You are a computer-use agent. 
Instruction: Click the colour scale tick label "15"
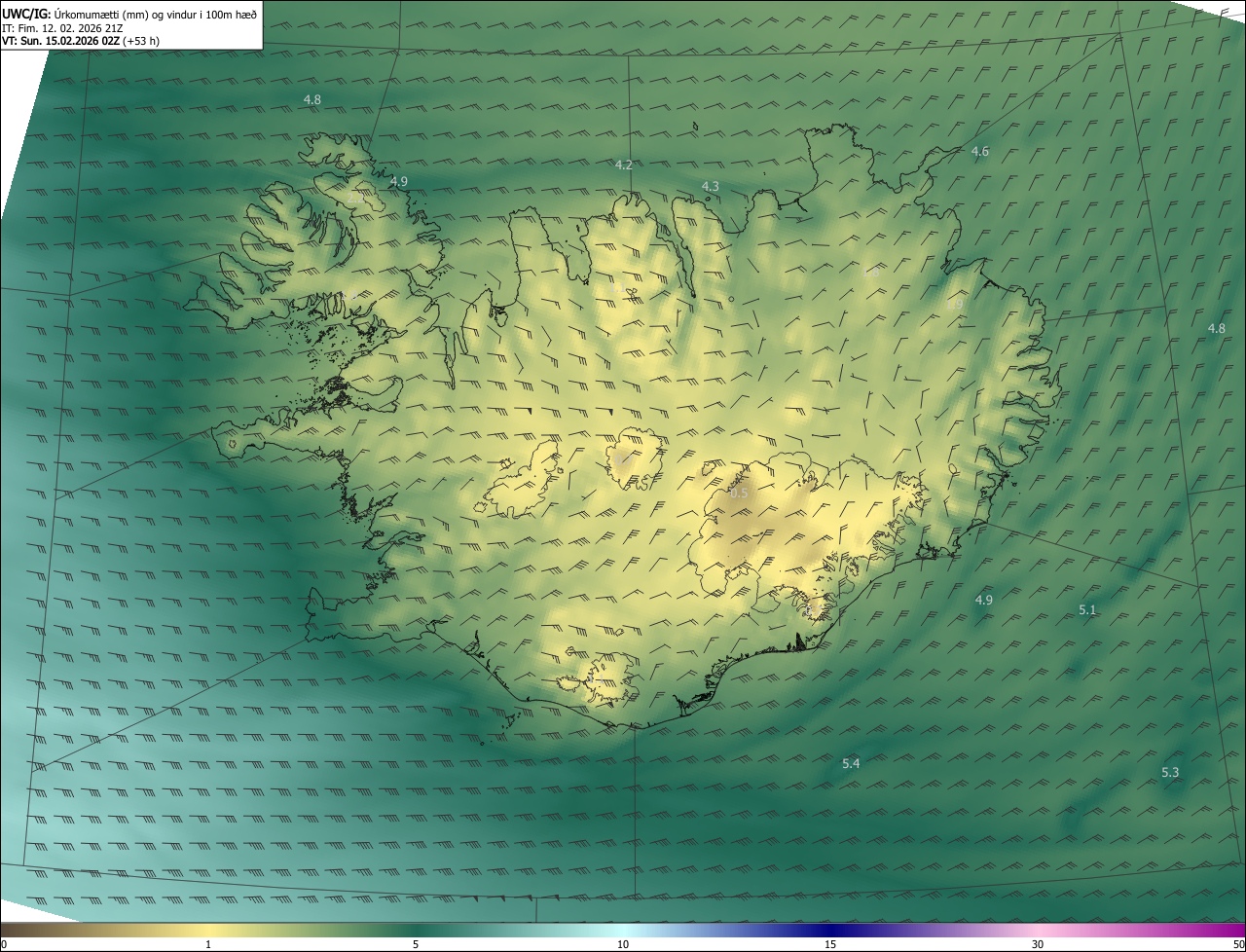point(830,944)
